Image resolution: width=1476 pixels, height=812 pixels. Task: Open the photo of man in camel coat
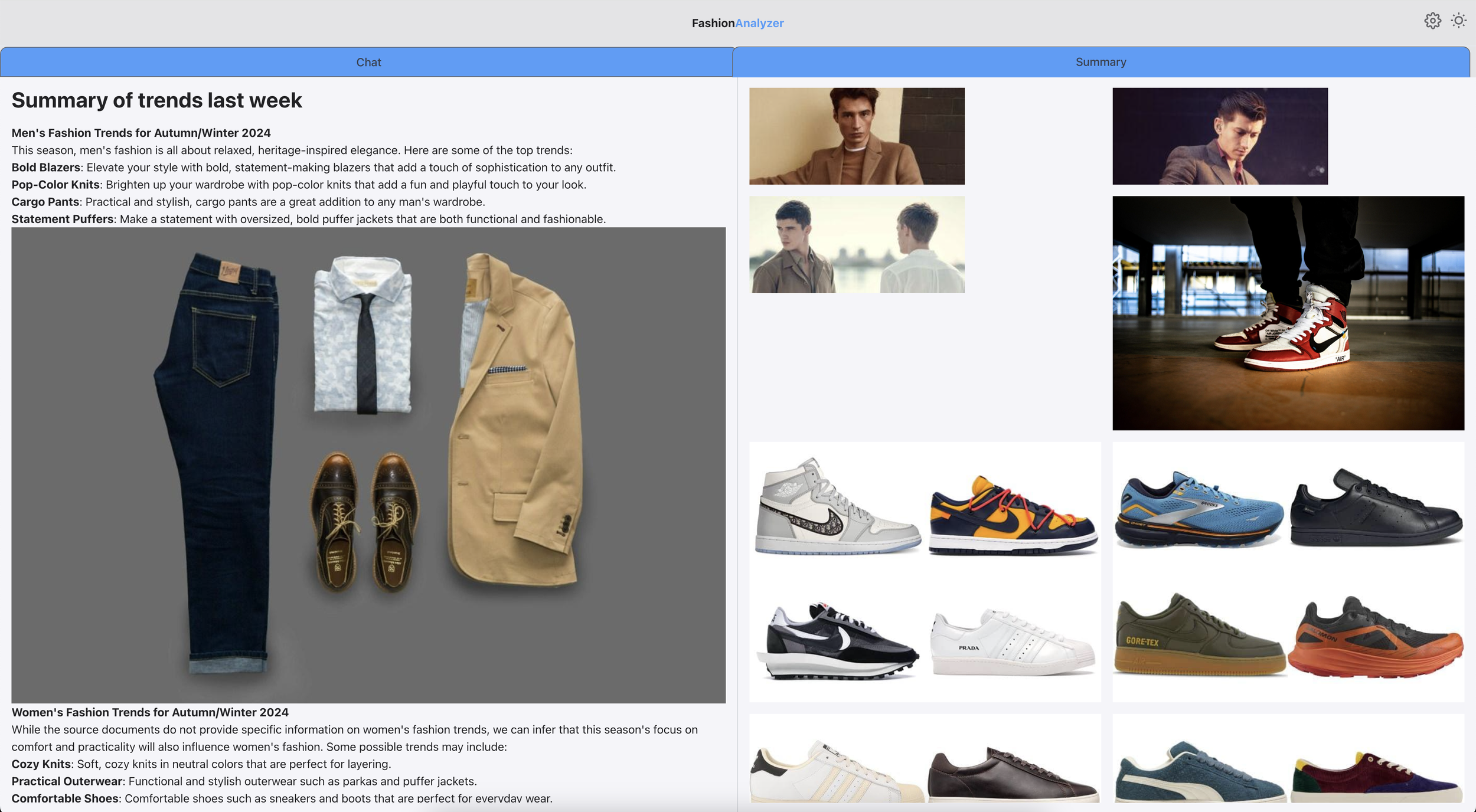[x=857, y=136]
